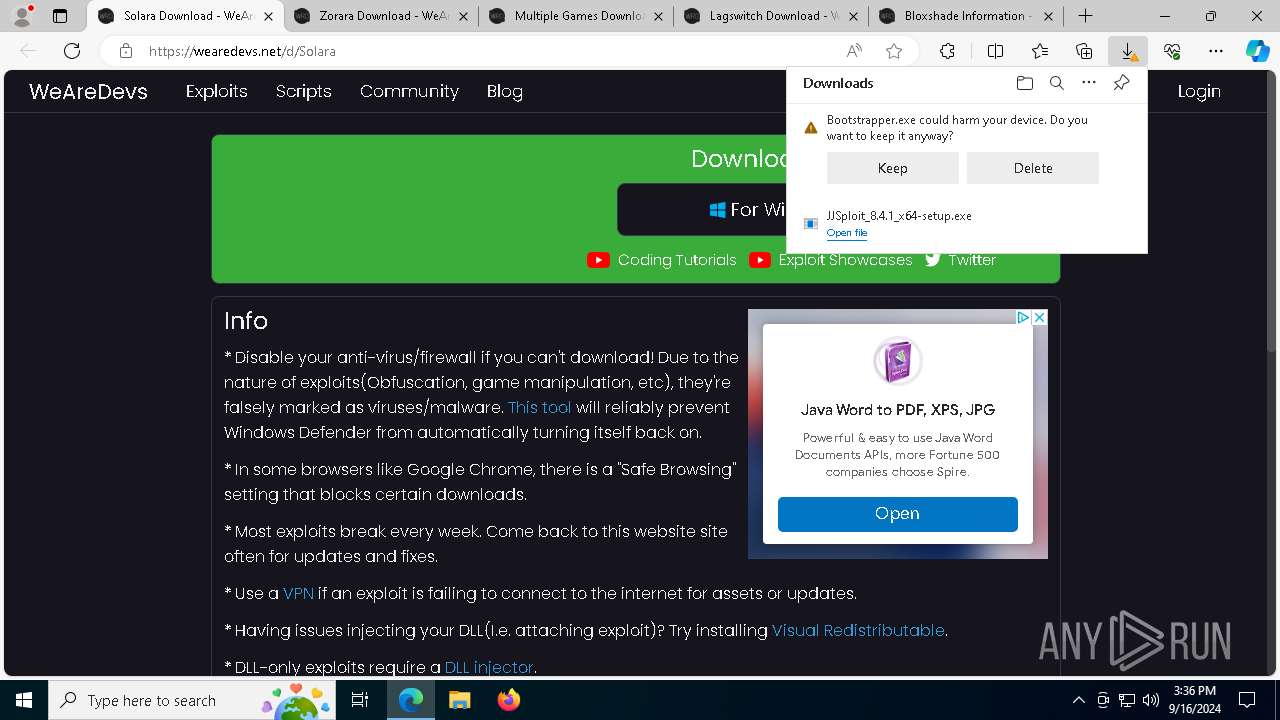Click the Login link

1199,91
